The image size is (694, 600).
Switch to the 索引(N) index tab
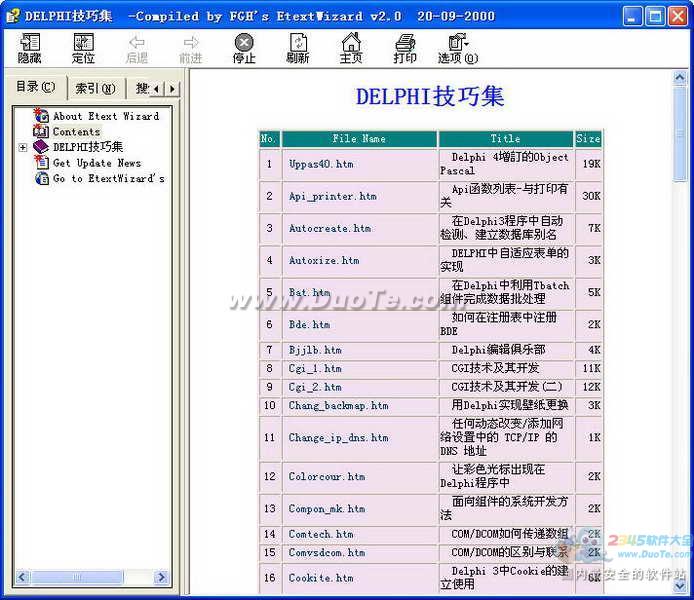96,88
